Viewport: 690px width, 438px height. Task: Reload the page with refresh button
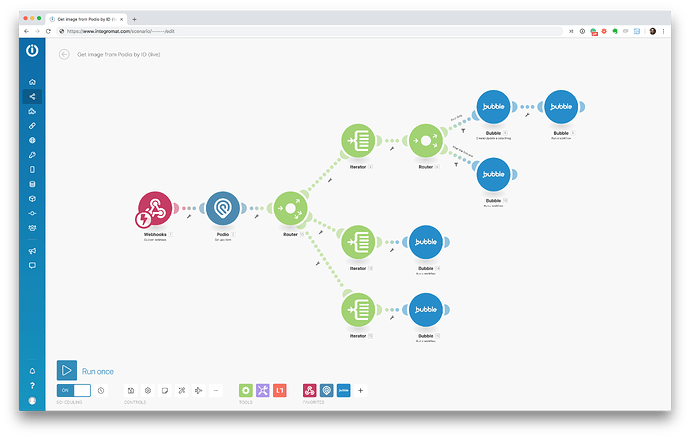[48, 31]
